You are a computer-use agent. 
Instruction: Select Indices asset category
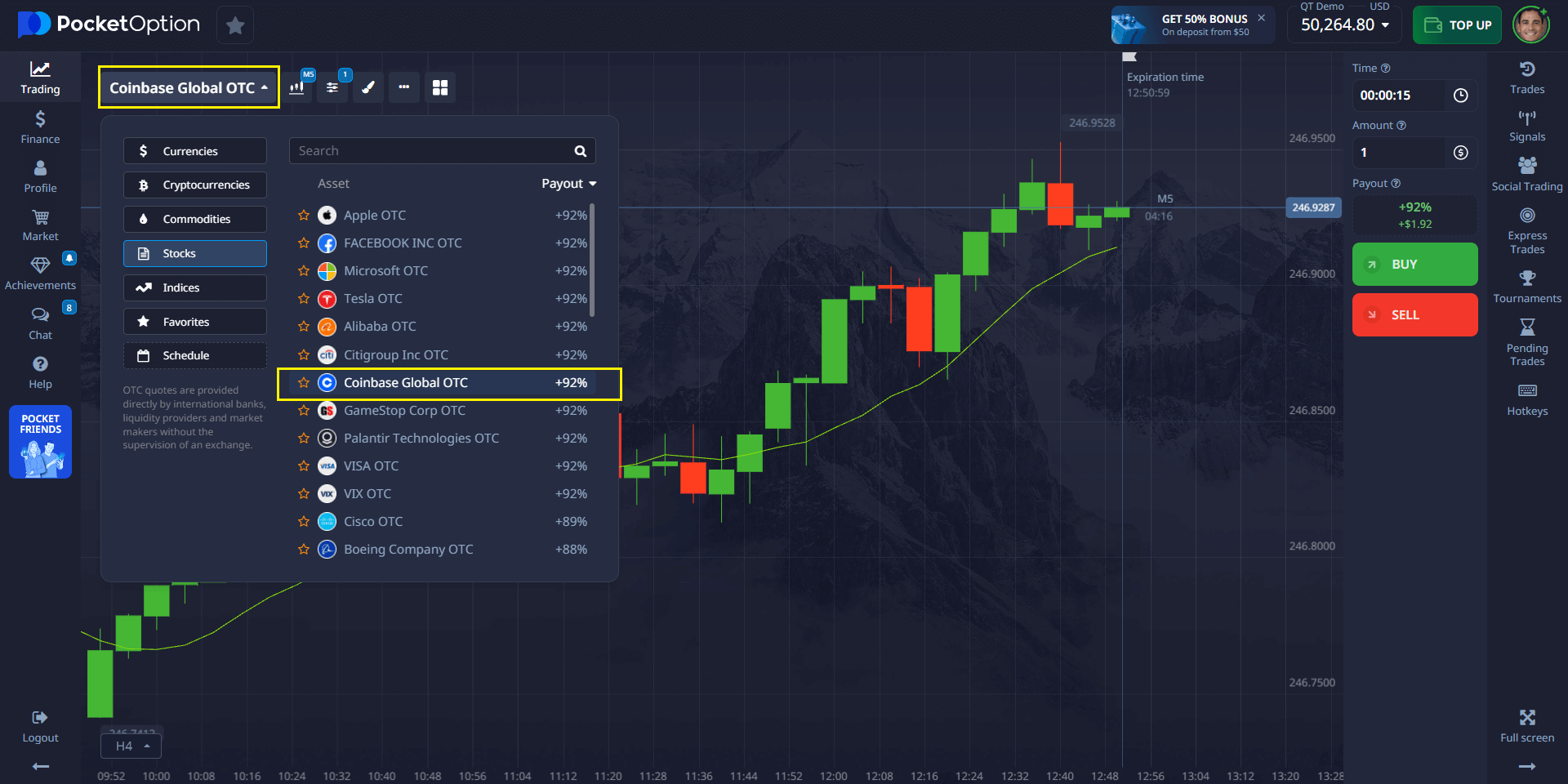coord(195,287)
